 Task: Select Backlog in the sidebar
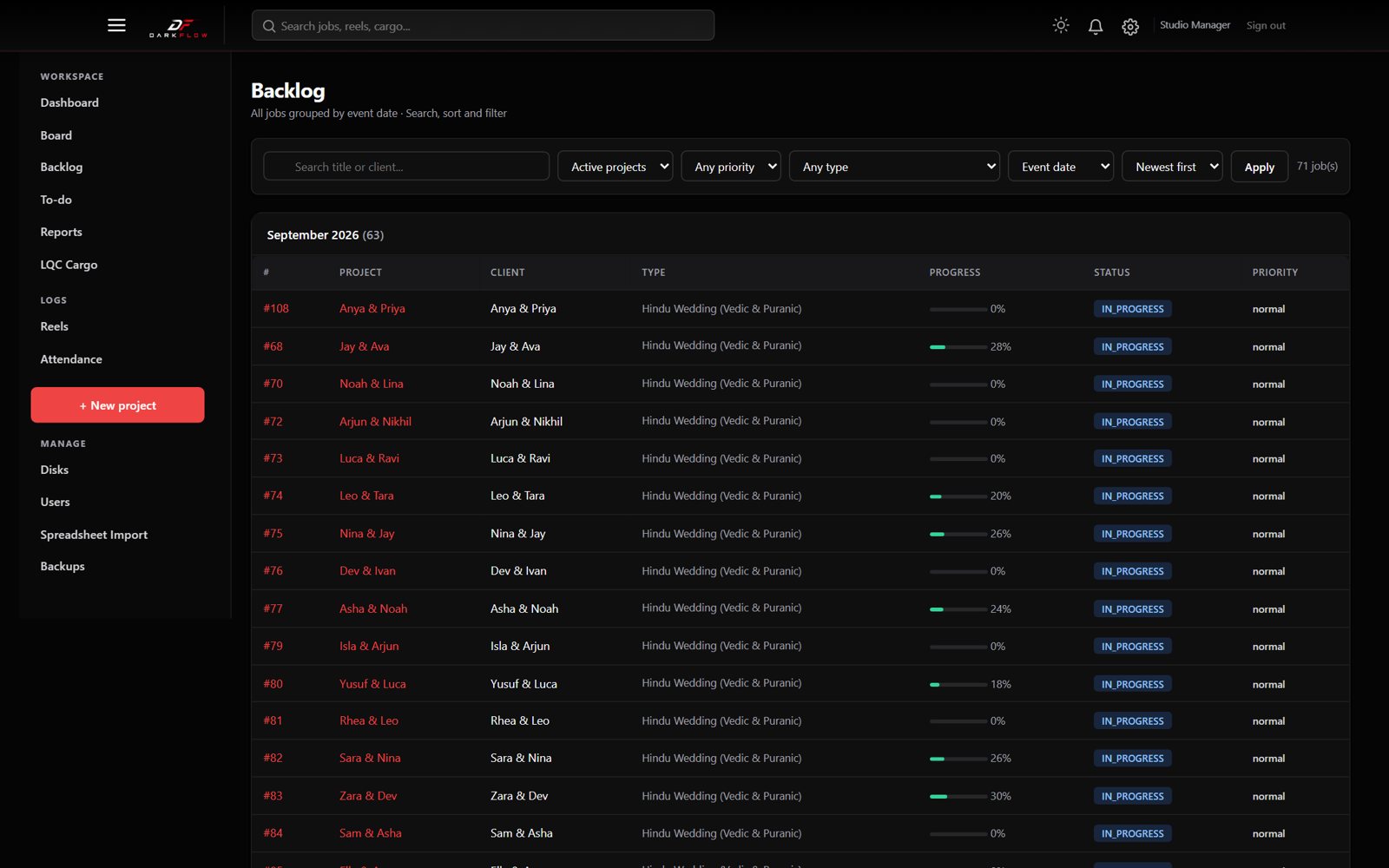tap(62, 167)
